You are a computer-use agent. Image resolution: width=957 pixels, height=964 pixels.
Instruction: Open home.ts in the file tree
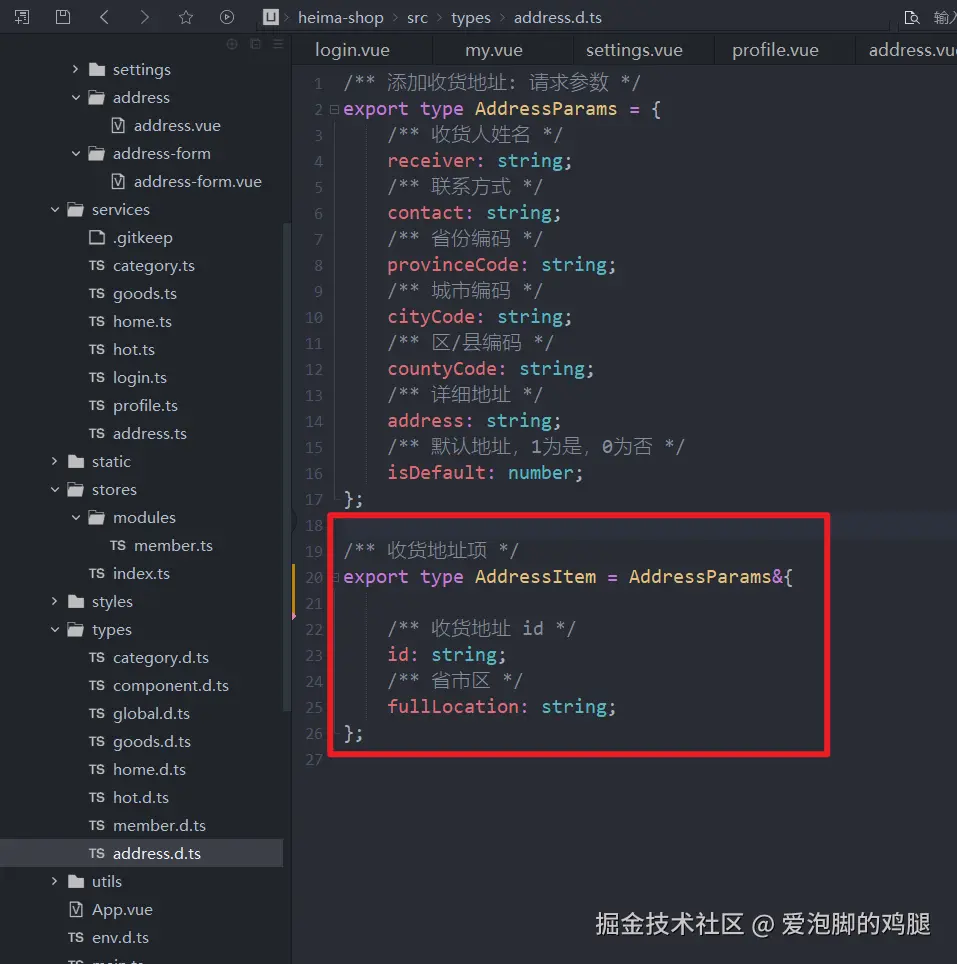point(142,322)
